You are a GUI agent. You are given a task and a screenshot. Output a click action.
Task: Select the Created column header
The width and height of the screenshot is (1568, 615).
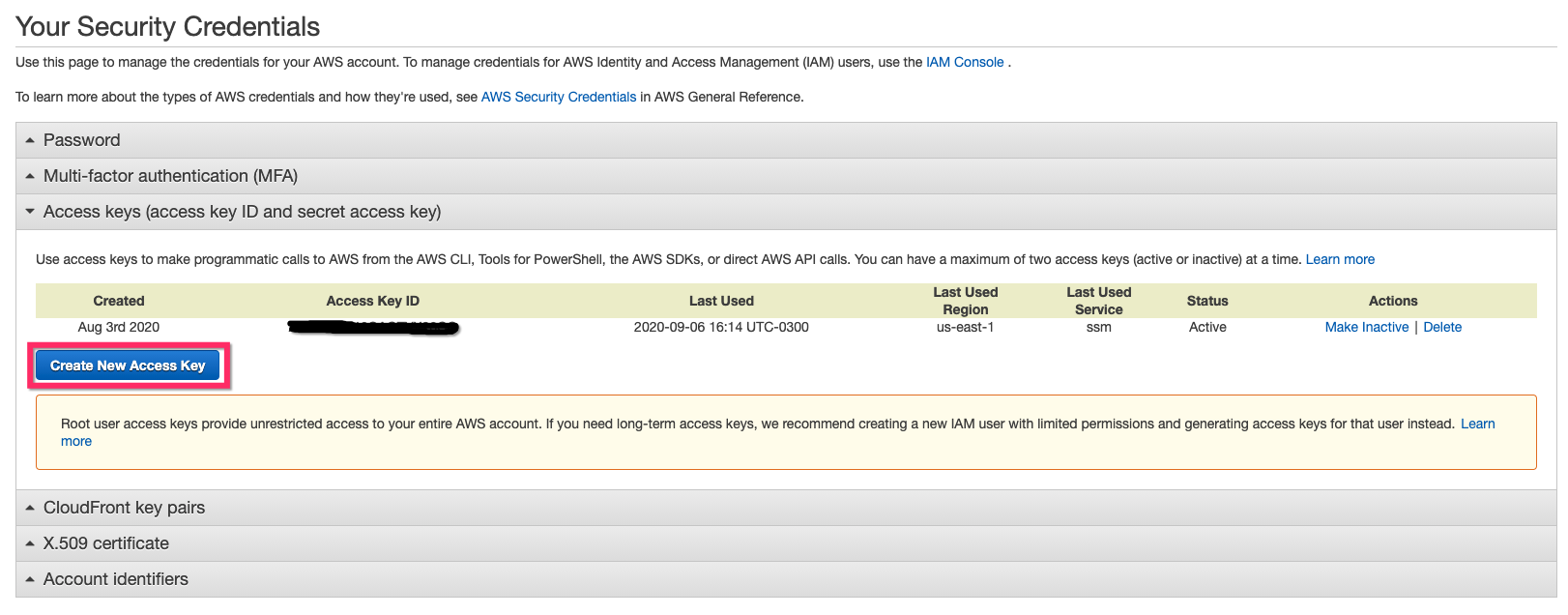(119, 301)
